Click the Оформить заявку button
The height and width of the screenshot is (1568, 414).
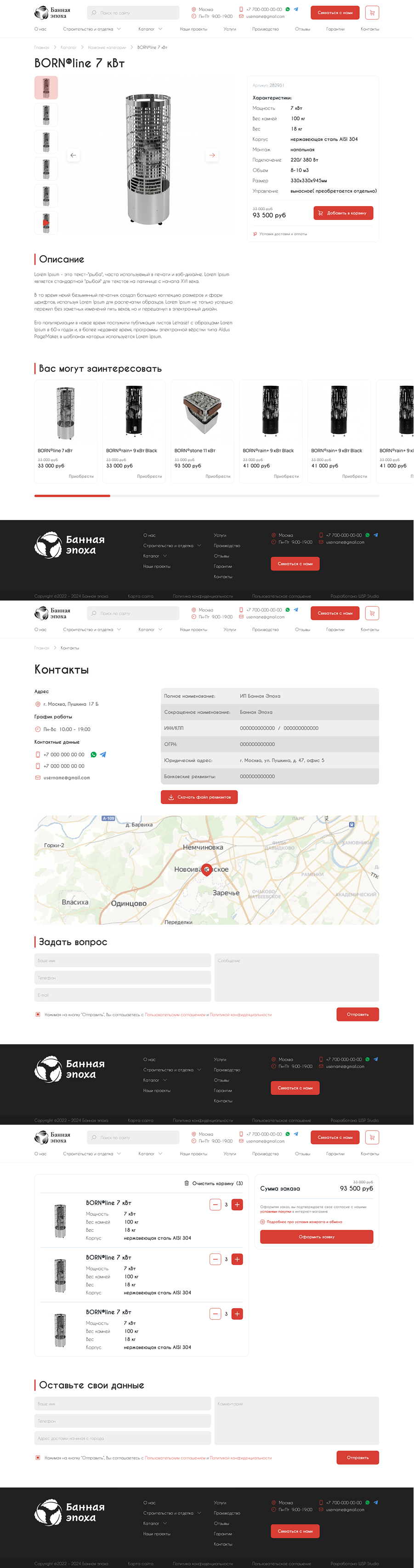(317, 1237)
